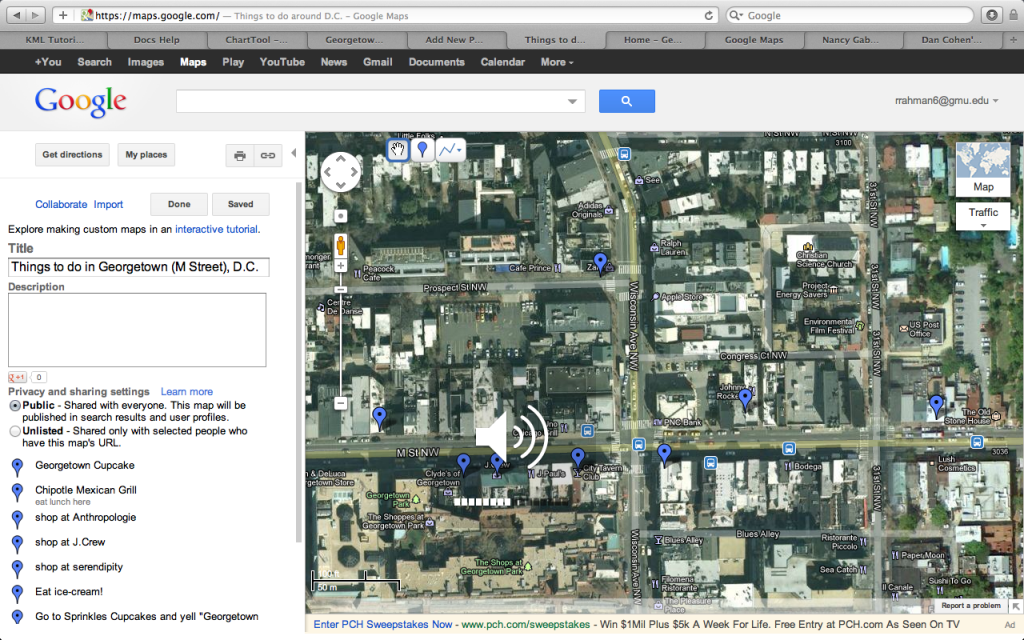The width and height of the screenshot is (1024, 640).
Task: Switch to the Dan Cohen'... browser tab
Action: (x=952, y=40)
